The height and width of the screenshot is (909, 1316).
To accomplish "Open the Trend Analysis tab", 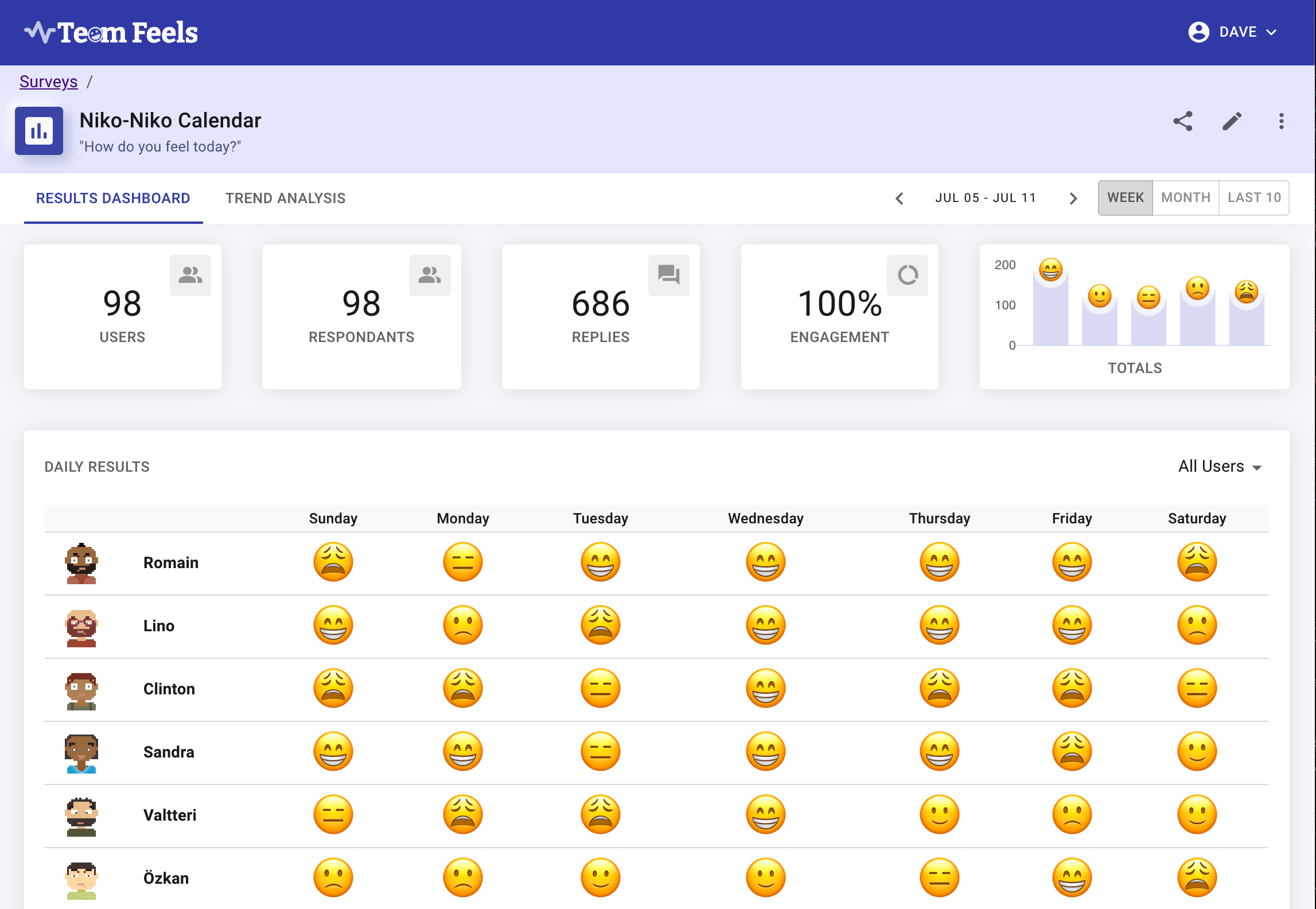I will (285, 199).
